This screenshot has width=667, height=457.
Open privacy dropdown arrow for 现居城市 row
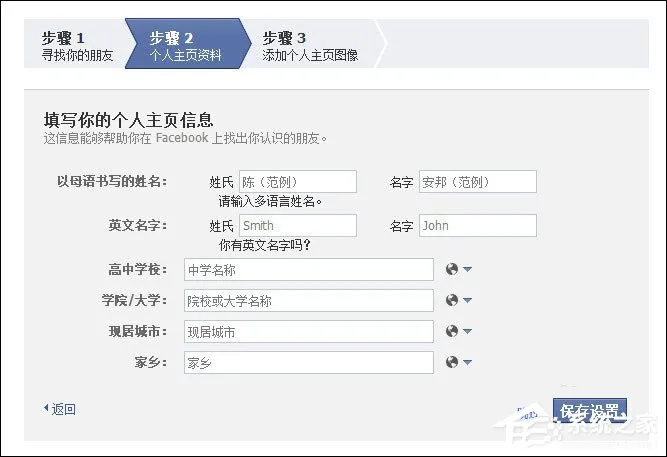click(467, 331)
